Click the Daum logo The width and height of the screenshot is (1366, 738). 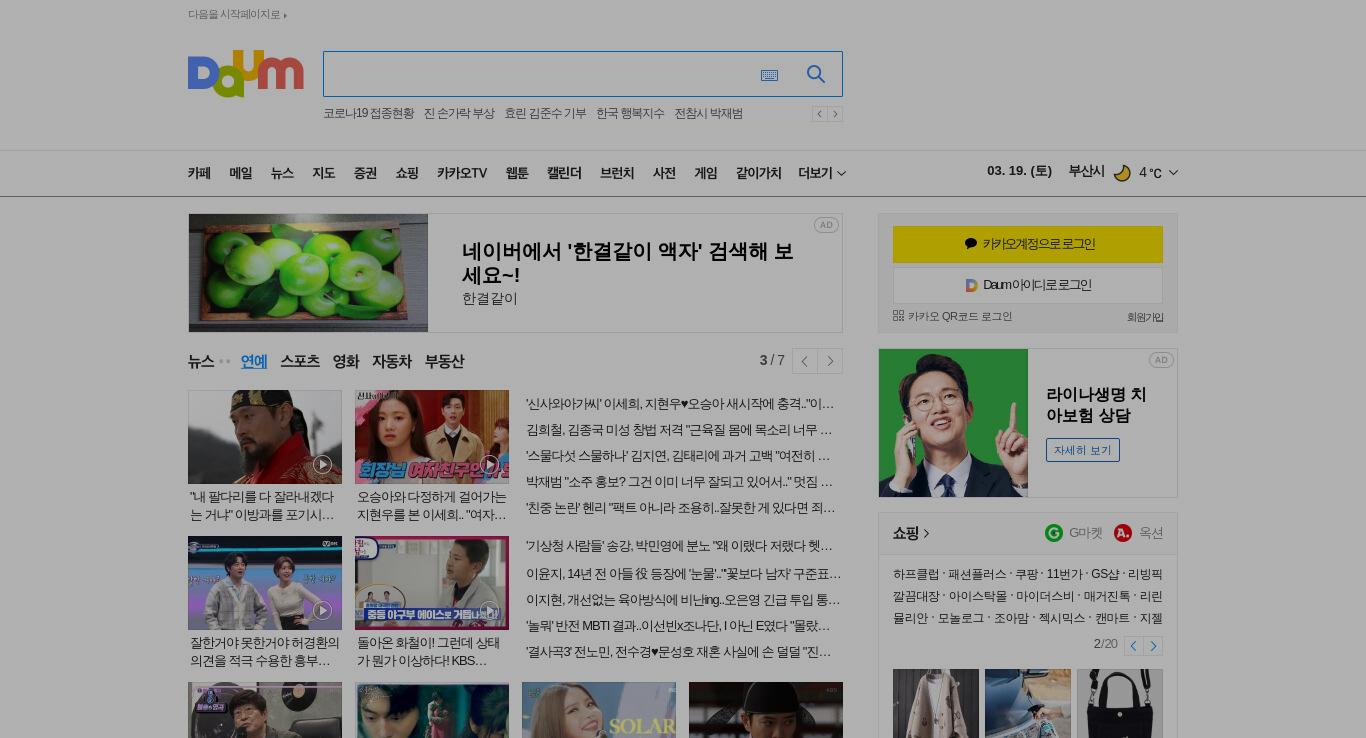pyautogui.click(x=246, y=74)
